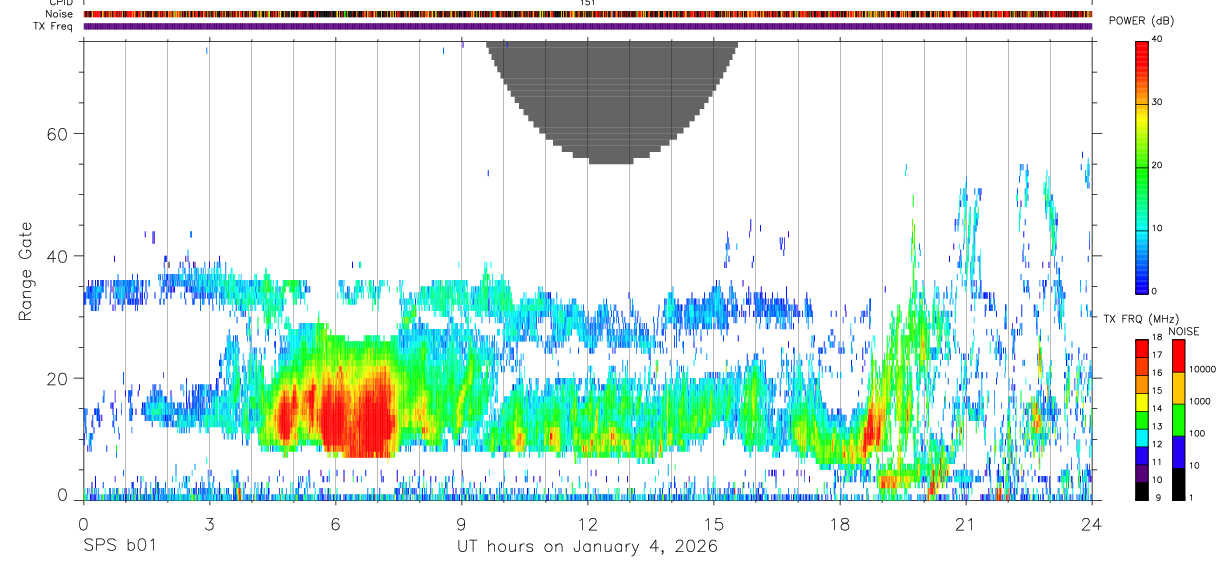Click the 9 hour x-axis tick label
Image resolution: width=1228 pixels, height=567 pixels.
click(462, 524)
